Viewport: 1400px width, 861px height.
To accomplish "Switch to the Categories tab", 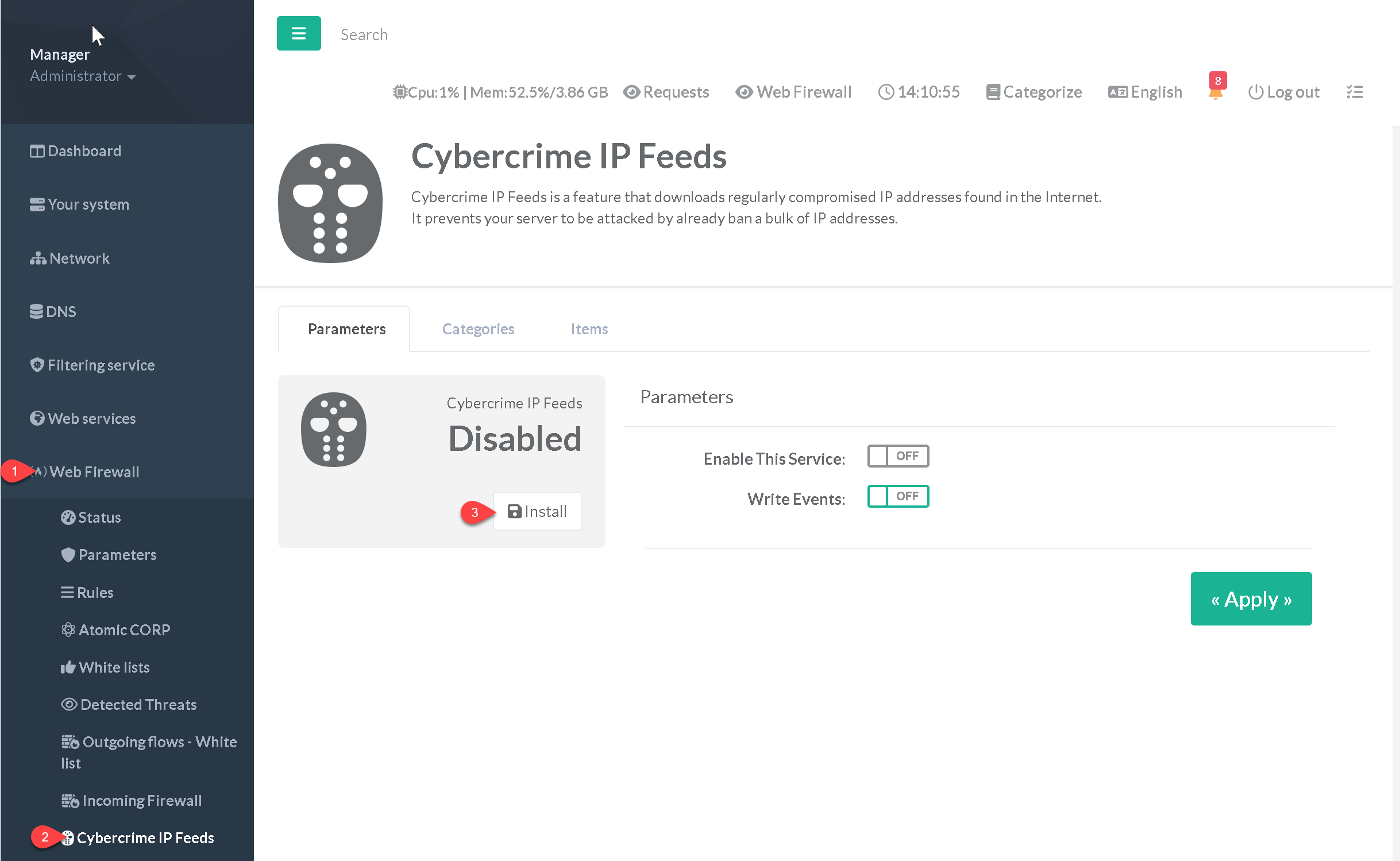I will [477, 329].
